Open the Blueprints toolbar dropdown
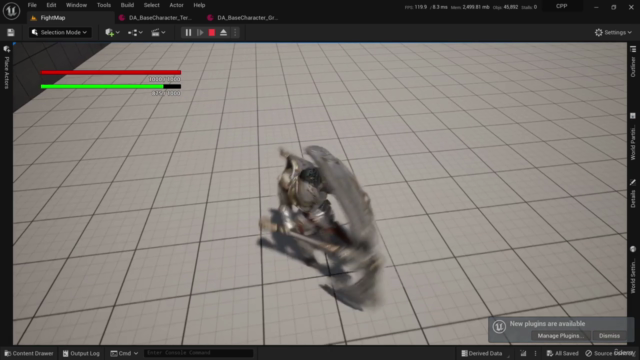The height and width of the screenshot is (360, 640). 135,32
